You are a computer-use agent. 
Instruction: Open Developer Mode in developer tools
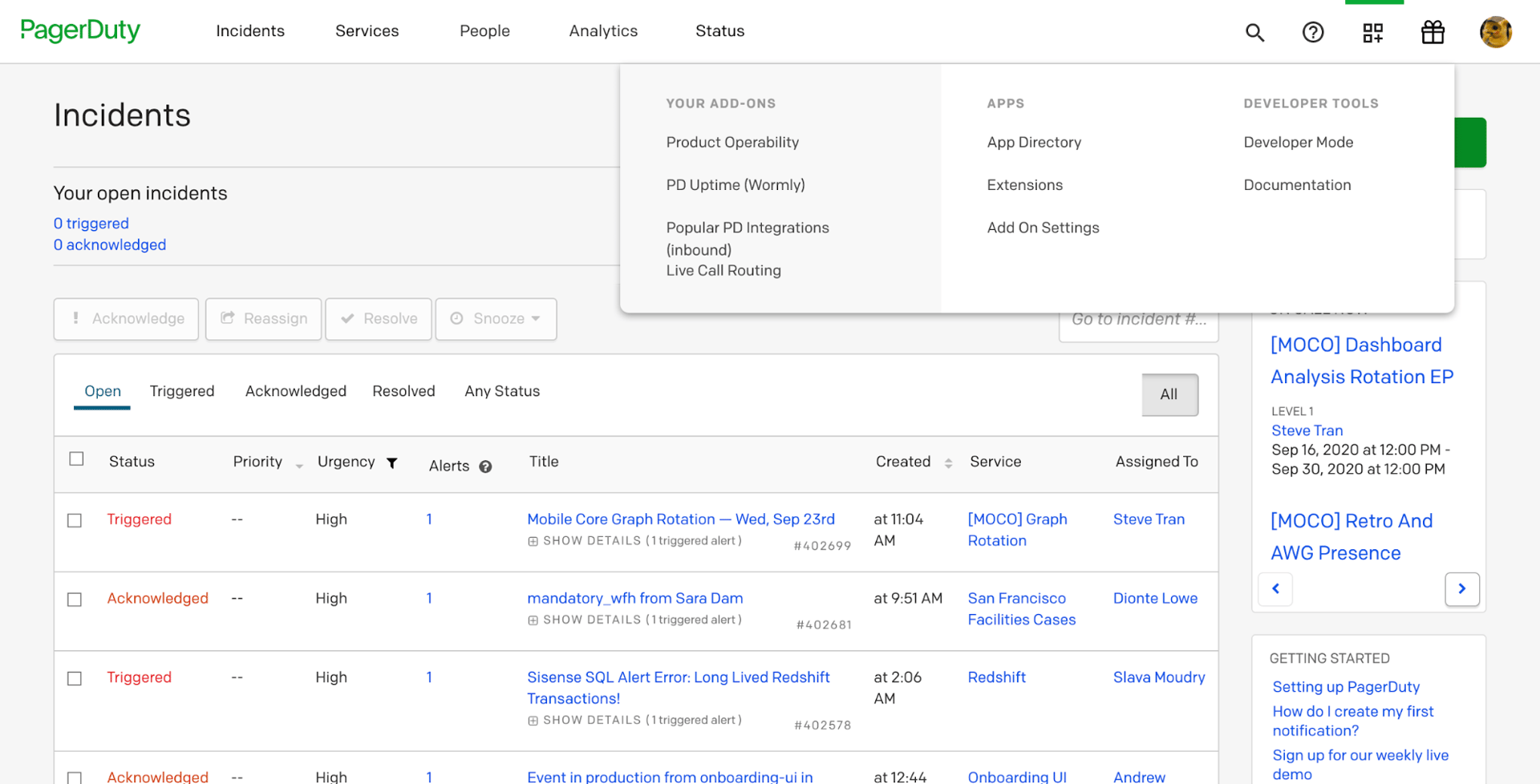pos(1298,142)
